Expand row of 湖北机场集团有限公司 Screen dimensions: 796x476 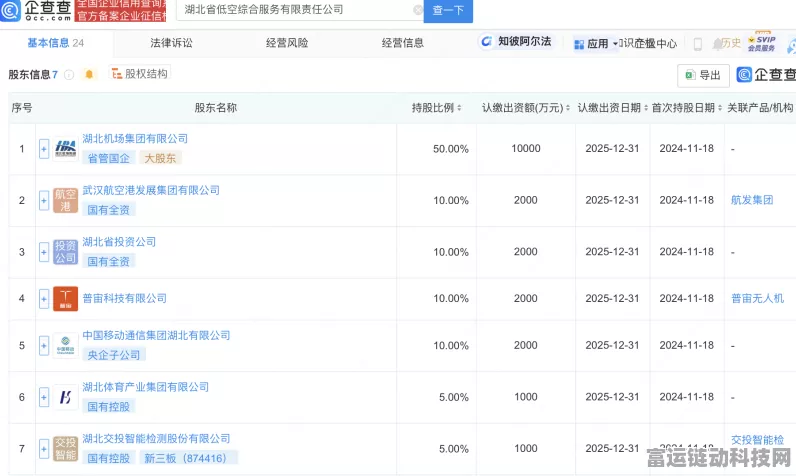(x=44, y=149)
